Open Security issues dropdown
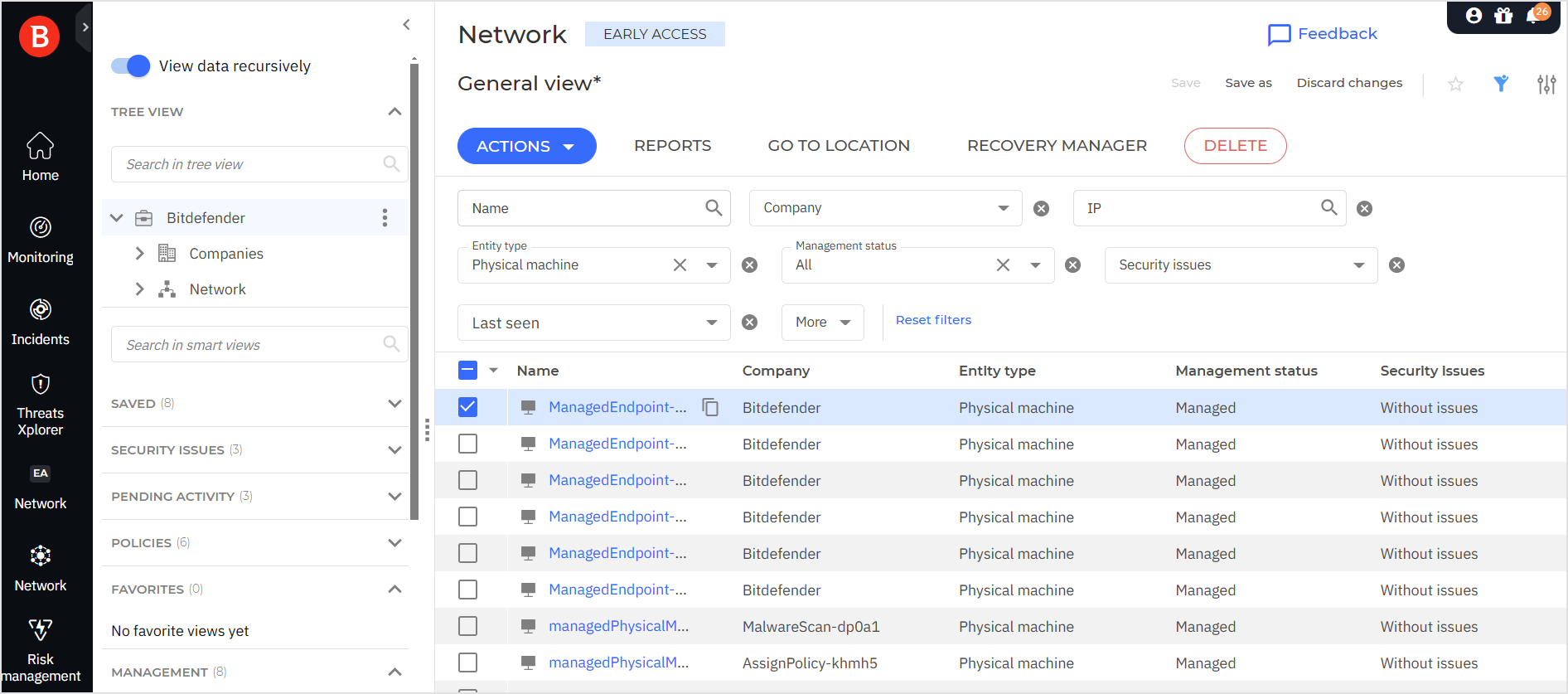Image resolution: width=1568 pixels, height=694 pixels. pos(1241,264)
